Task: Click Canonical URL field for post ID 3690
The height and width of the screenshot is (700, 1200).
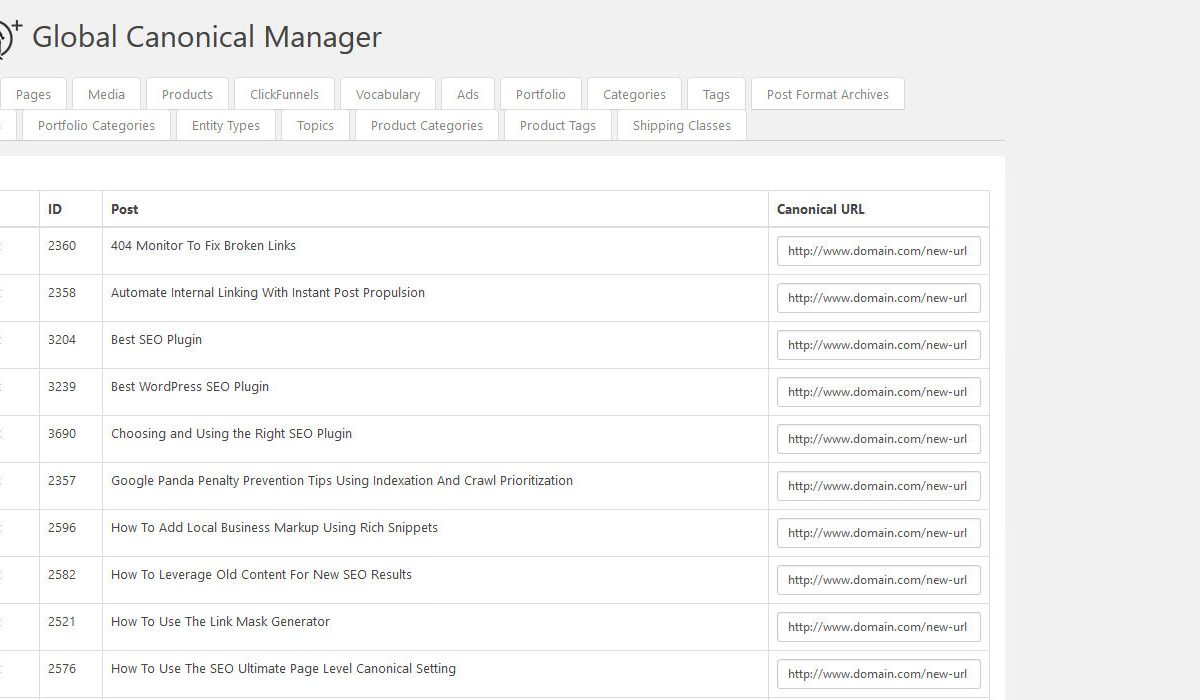Action: [x=878, y=439]
